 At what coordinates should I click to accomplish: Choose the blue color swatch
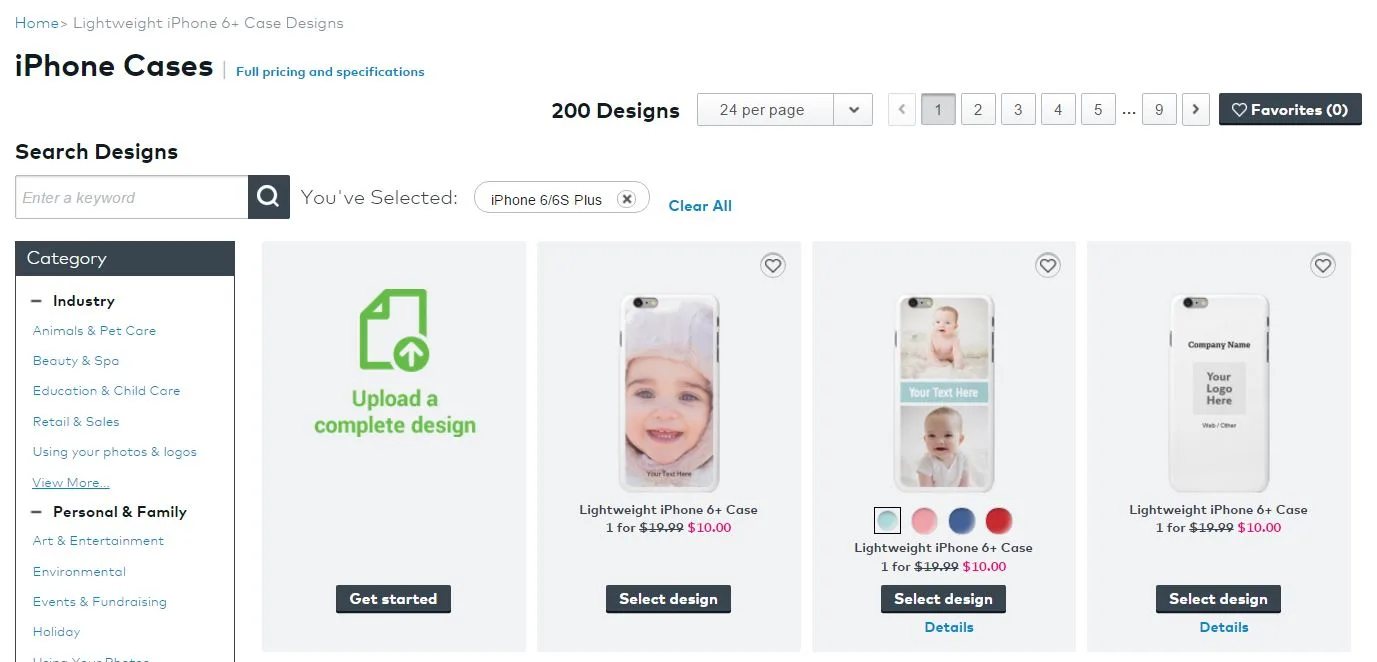coord(961,520)
